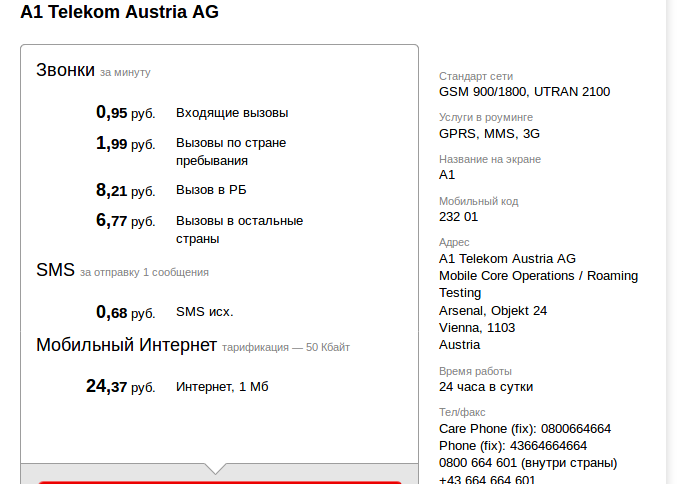Select the 24 часа в сутки value
The height and width of the screenshot is (484, 700).
[x=486, y=387]
